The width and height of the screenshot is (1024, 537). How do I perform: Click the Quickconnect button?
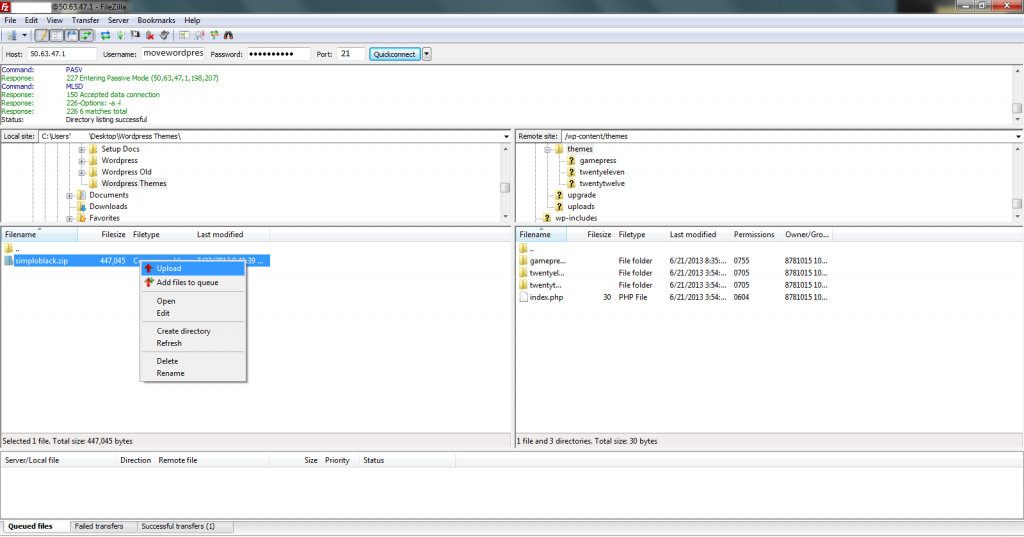click(x=394, y=54)
